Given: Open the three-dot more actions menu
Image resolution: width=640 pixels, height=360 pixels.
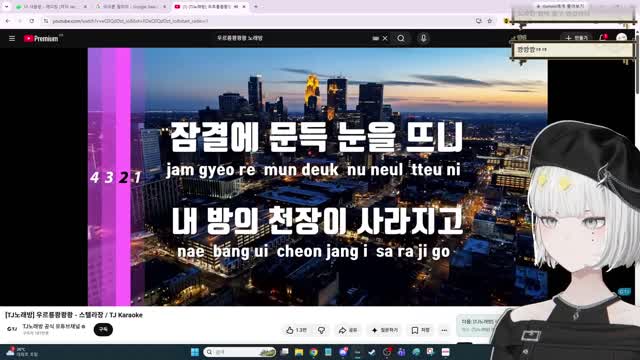Looking at the screenshot, I should click(444, 330).
